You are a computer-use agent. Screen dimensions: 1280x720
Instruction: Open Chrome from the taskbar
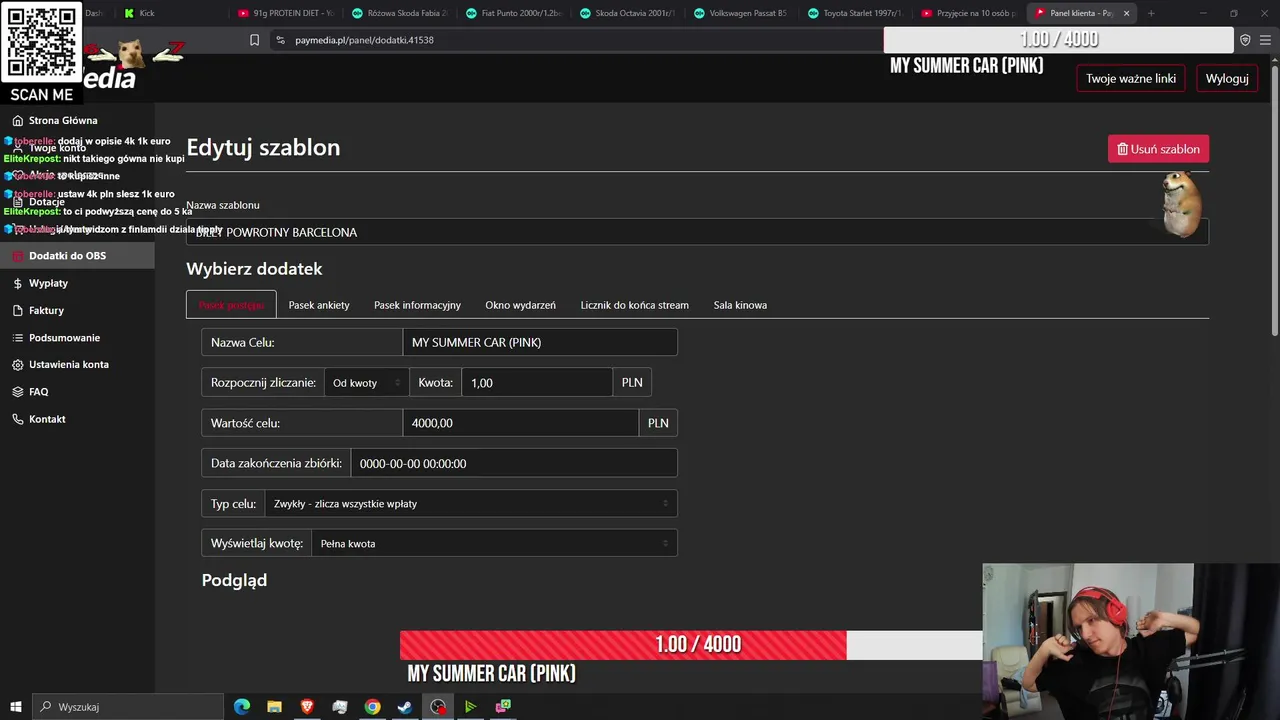[x=372, y=707]
